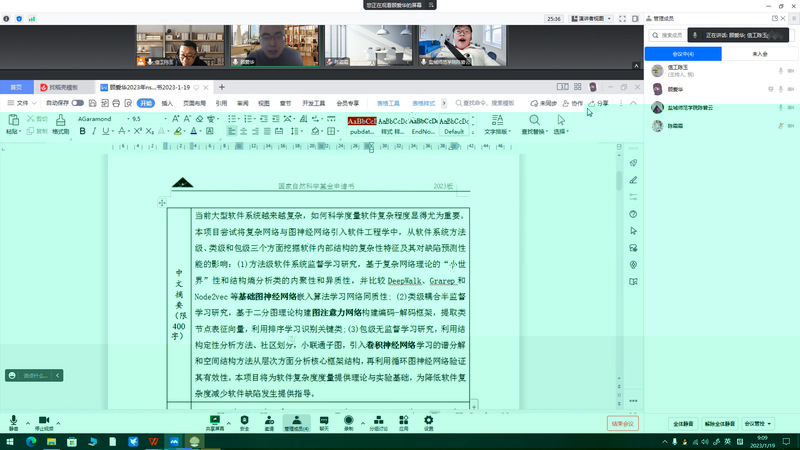Viewport: 800px width, 450px height.
Task: Open the 聊天 chat icon
Action: click(323, 421)
